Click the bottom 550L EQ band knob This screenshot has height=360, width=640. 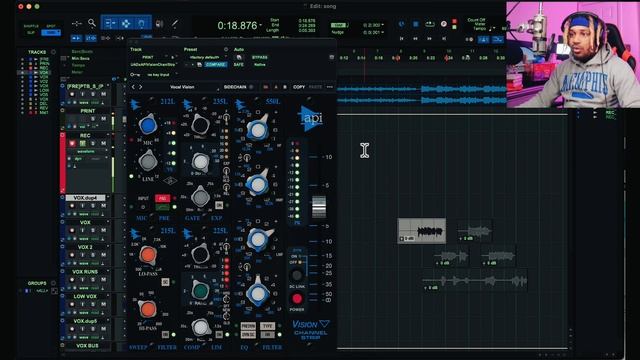pyautogui.click(x=258, y=293)
